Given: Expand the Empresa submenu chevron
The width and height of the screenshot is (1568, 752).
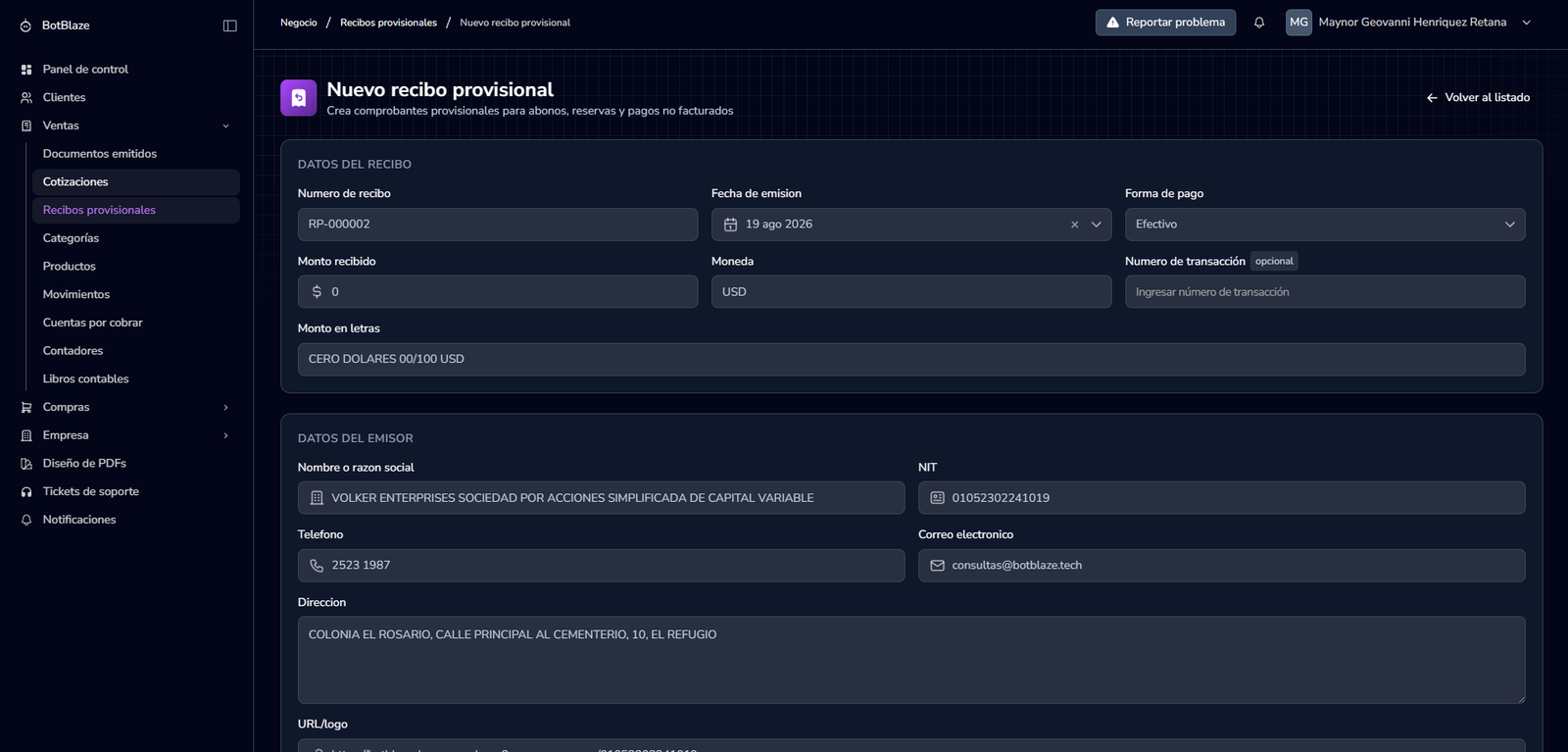Looking at the screenshot, I should point(225,435).
